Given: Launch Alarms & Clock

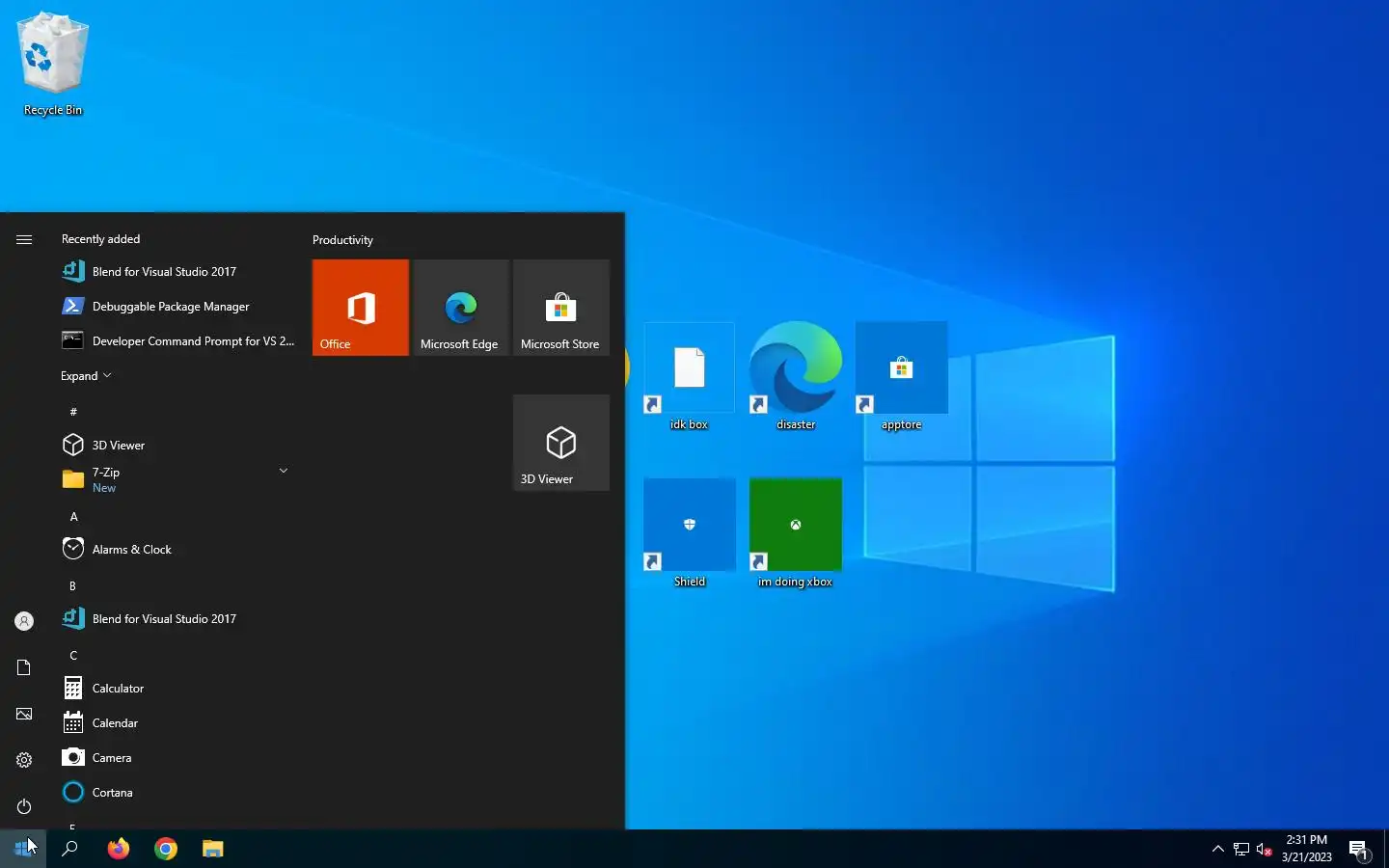Looking at the screenshot, I should pyautogui.click(x=177, y=550).
